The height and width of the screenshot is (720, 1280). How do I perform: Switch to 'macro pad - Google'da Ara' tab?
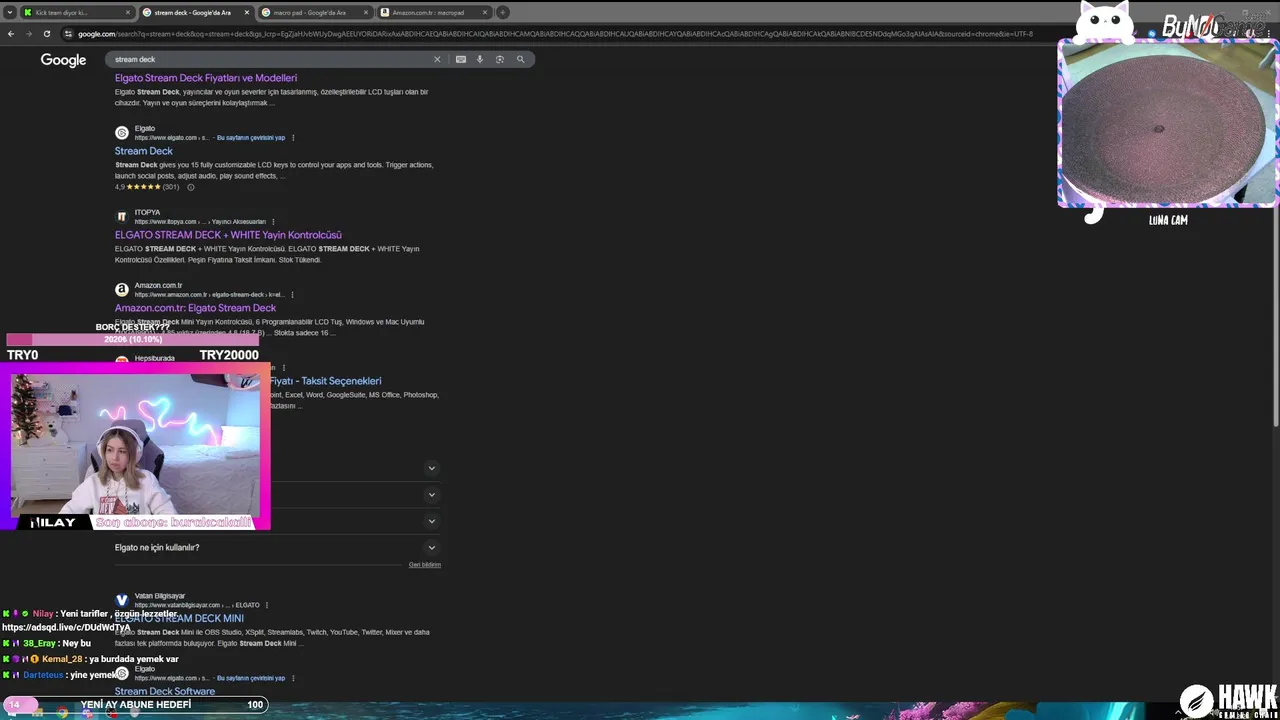click(x=314, y=12)
